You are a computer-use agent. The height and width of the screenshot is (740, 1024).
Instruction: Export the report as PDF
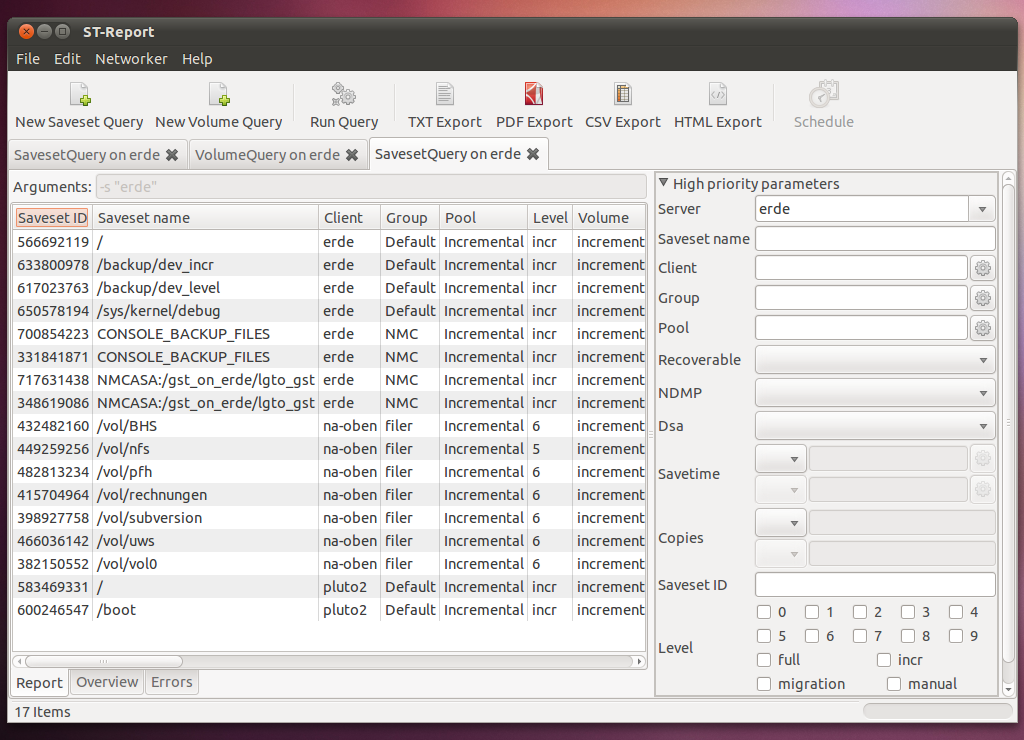(x=534, y=95)
